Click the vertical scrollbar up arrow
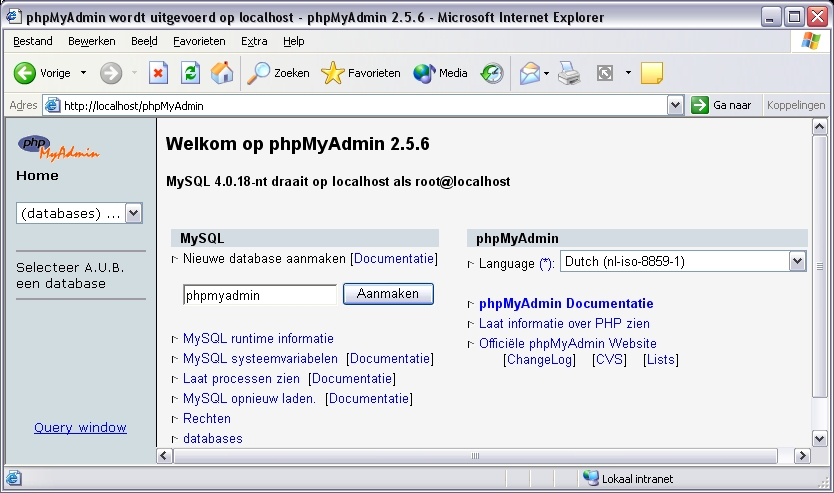Screen dimensions: 834x493 [820, 127]
